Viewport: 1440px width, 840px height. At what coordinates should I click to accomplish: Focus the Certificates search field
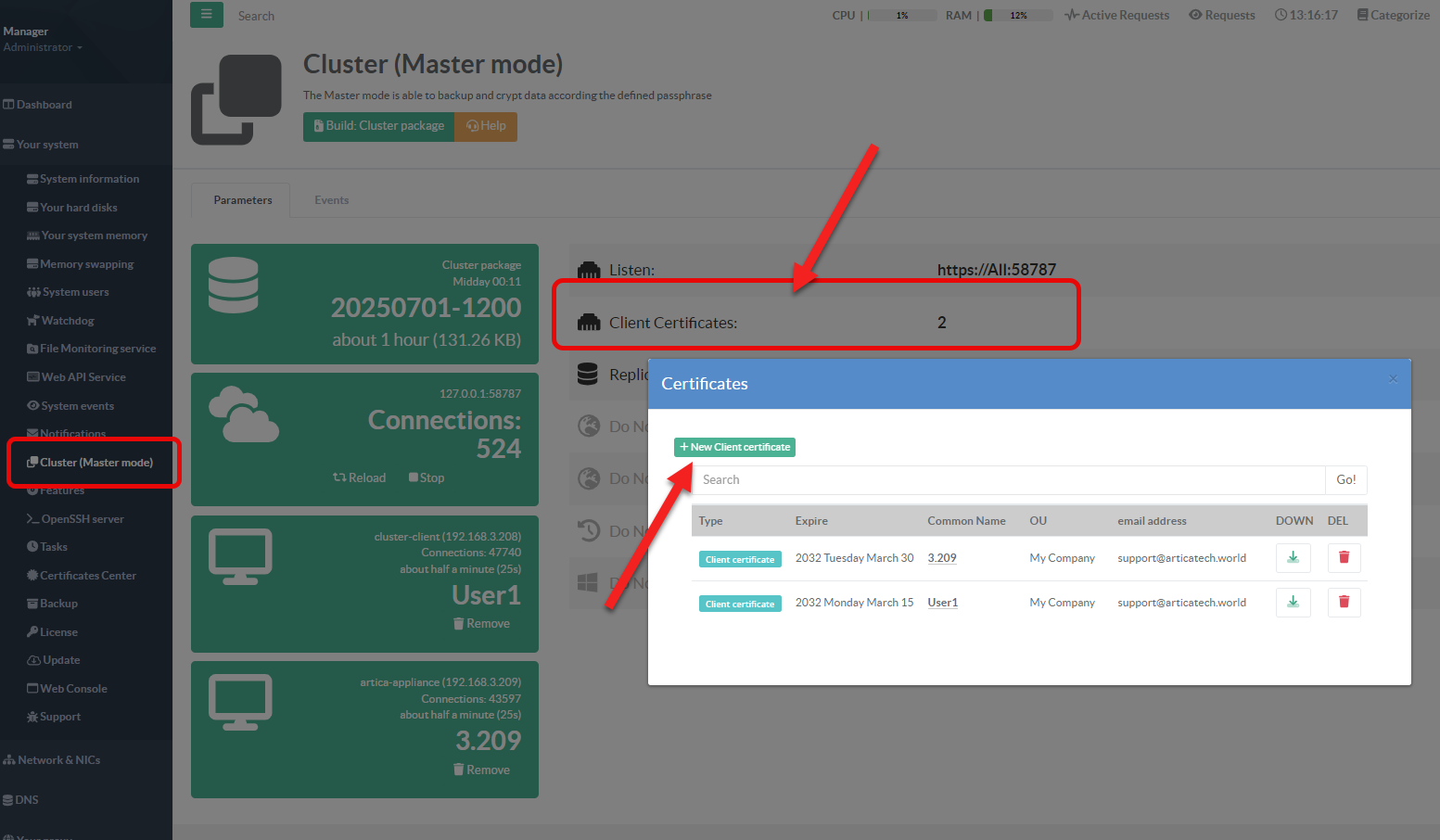point(1009,479)
